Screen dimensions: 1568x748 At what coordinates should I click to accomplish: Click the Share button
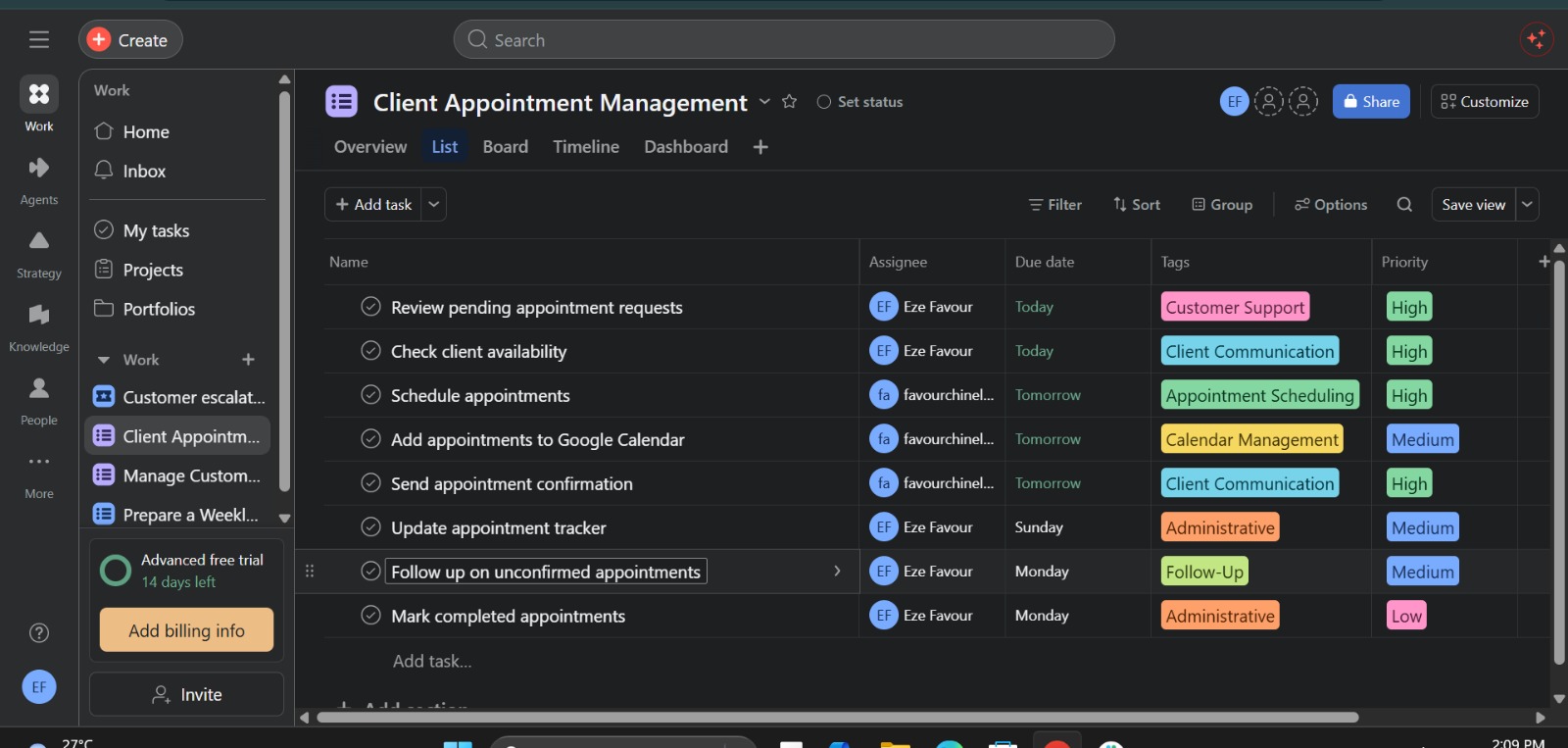1371,101
